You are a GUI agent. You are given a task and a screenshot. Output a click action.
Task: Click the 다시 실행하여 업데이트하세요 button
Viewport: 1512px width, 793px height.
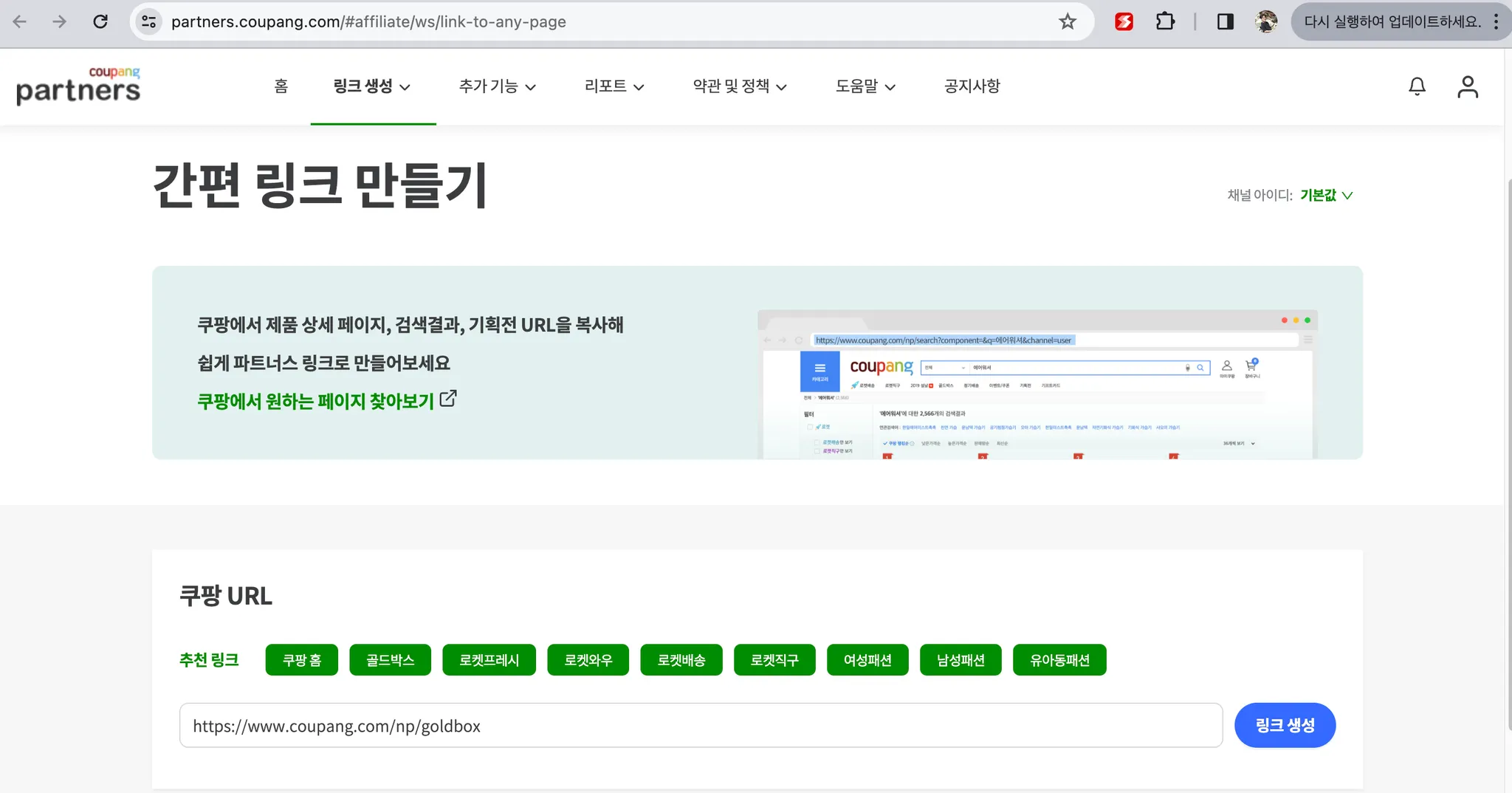1392,21
